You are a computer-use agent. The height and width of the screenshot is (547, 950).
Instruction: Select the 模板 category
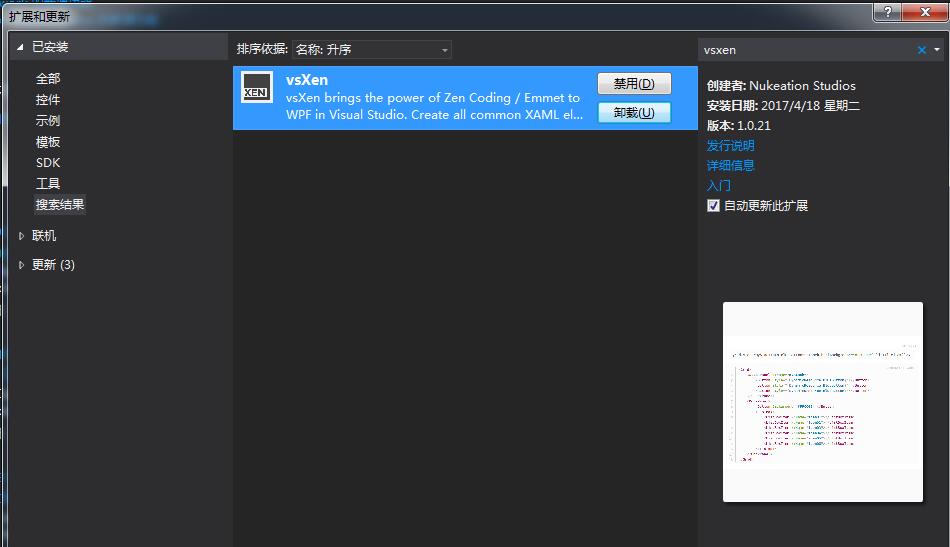[x=48, y=142]
